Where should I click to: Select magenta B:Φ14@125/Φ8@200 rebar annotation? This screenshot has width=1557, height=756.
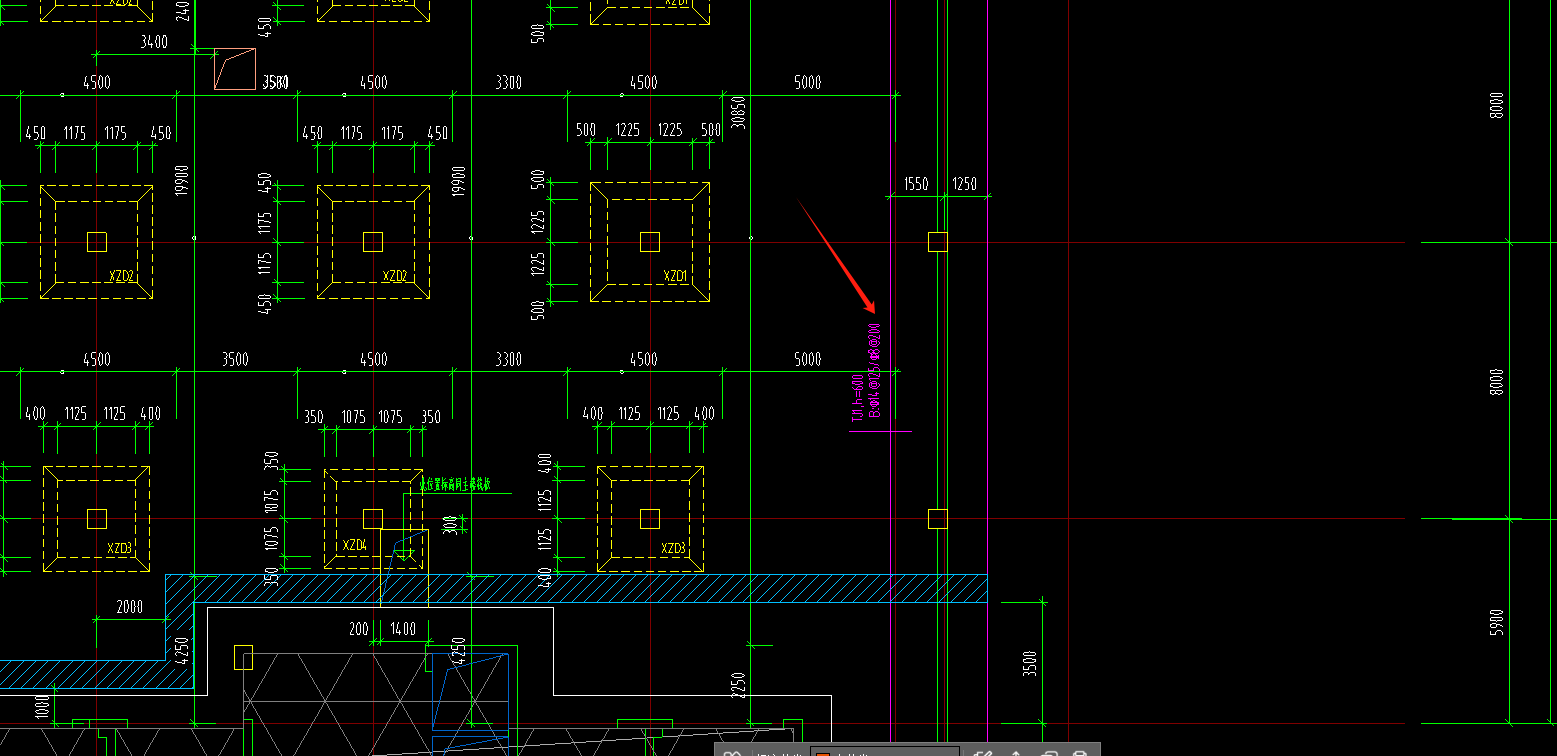point(875,369)
